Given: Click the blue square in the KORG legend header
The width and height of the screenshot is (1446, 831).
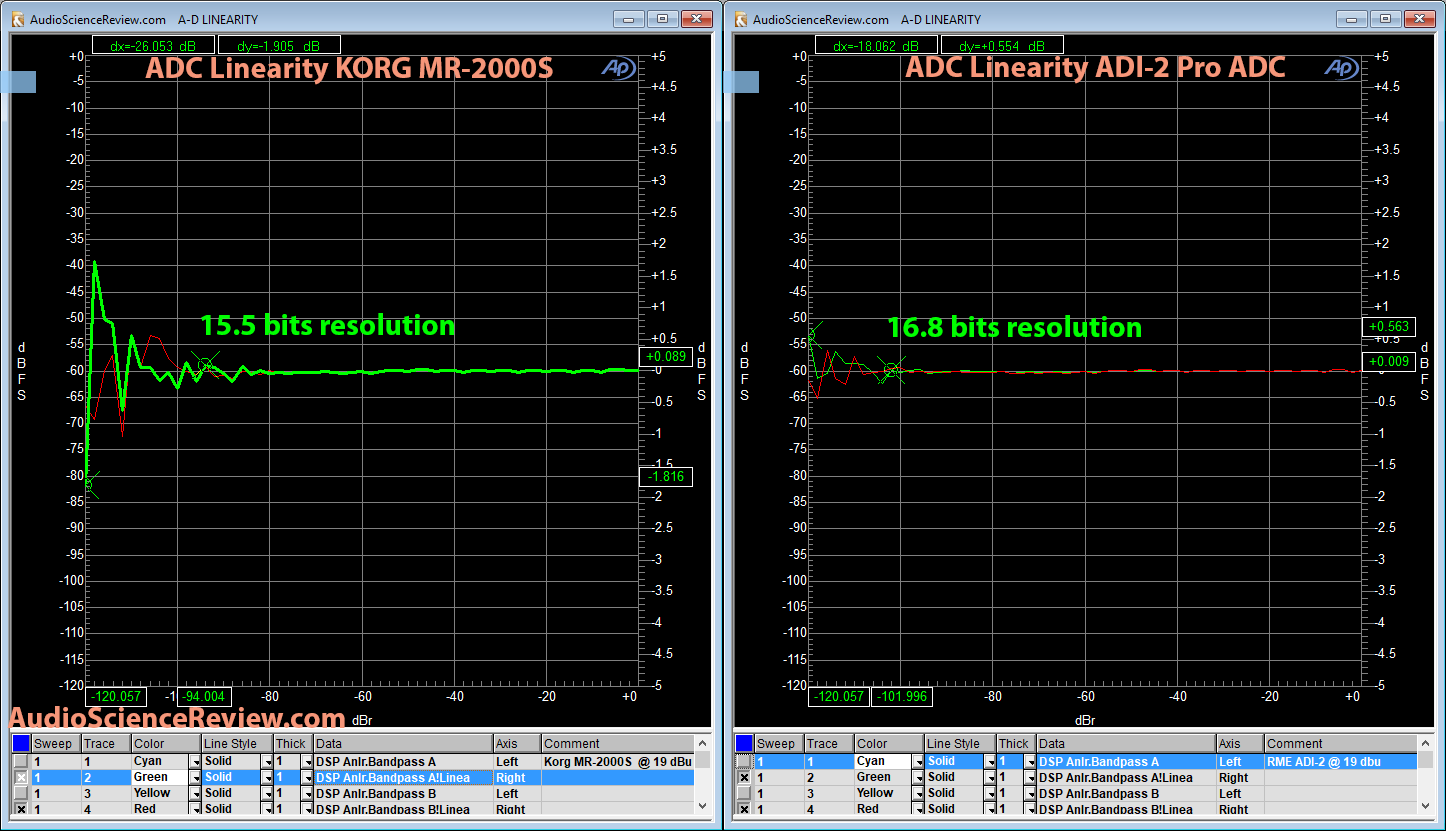Looking at the screenshot, I should point(21,743).
